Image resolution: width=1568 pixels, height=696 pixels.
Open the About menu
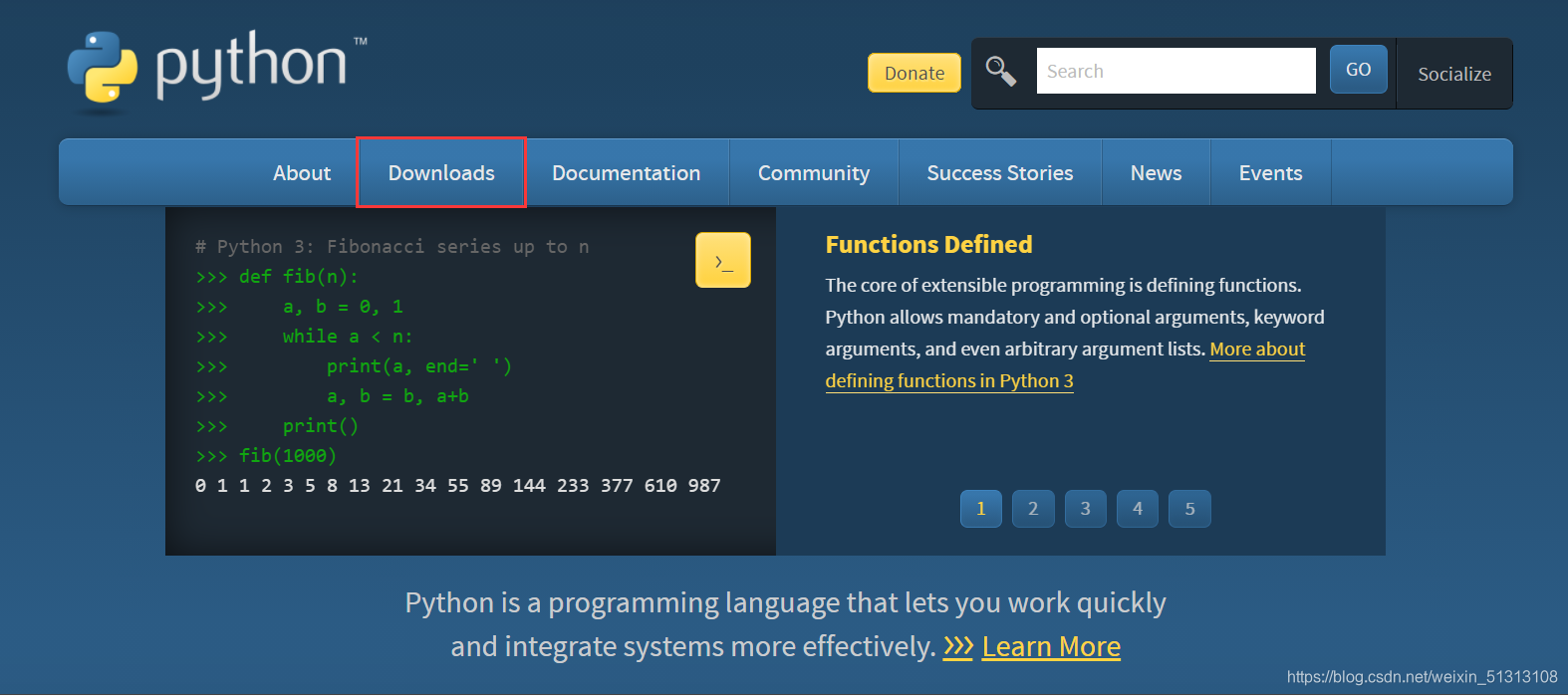pos(302,172)
